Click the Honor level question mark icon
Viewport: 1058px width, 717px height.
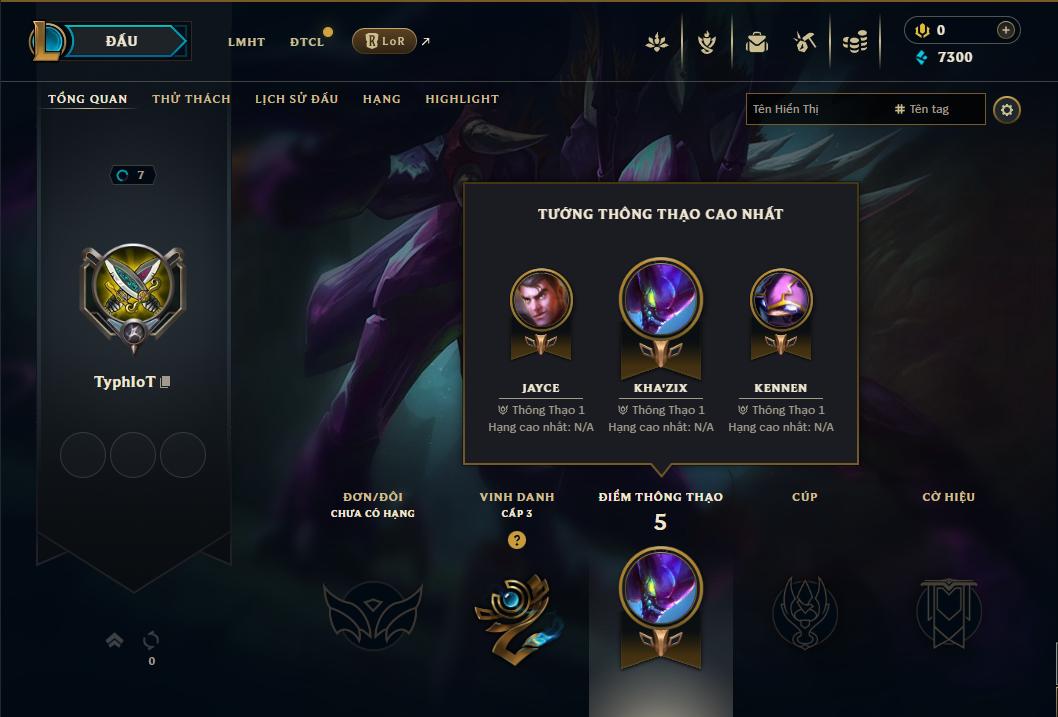point(517,540)
